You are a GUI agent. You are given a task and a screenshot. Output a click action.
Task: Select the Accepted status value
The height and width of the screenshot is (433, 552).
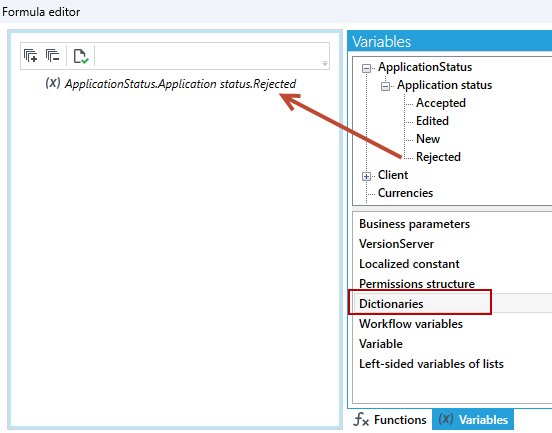click(441, 103)
